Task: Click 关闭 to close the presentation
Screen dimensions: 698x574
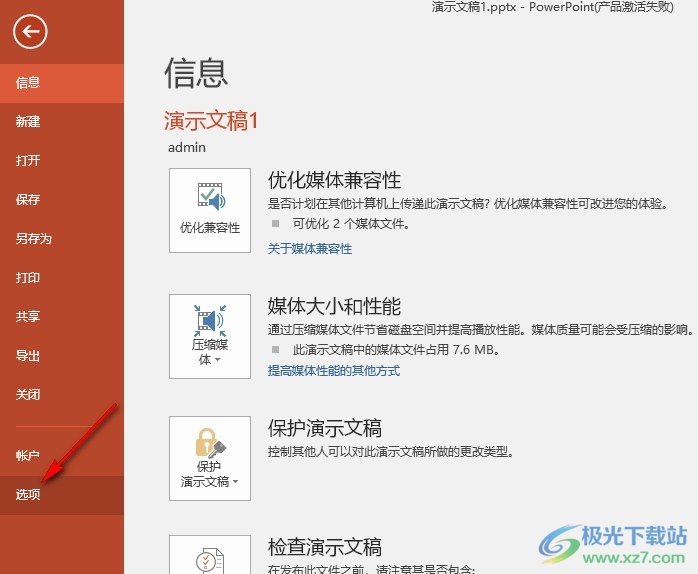Action: [x=62, y=395]
